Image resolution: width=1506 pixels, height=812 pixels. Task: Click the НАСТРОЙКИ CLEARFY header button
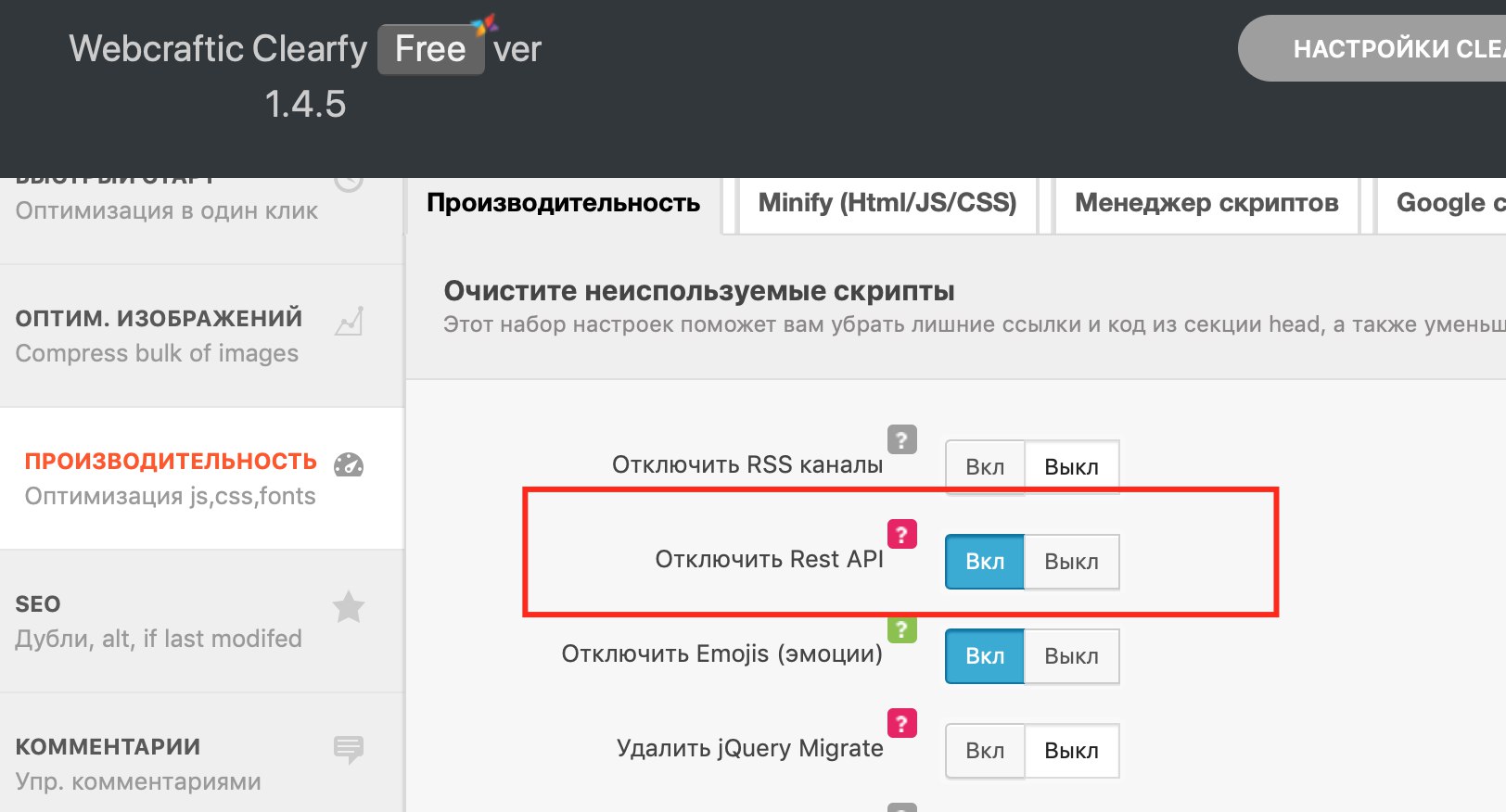coord(1372,48)
